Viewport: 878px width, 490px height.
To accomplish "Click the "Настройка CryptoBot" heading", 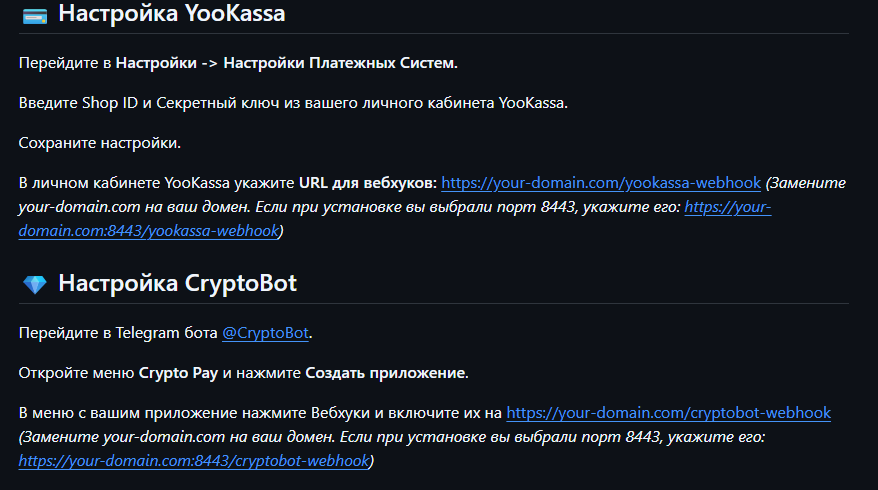I will 177,283.
